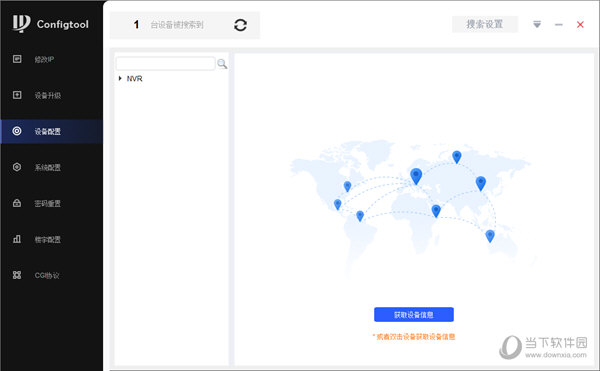This screenshot has height=371, width=600.
Task: Click the blue 获取设备信息 button
Action: click(414, 315)
